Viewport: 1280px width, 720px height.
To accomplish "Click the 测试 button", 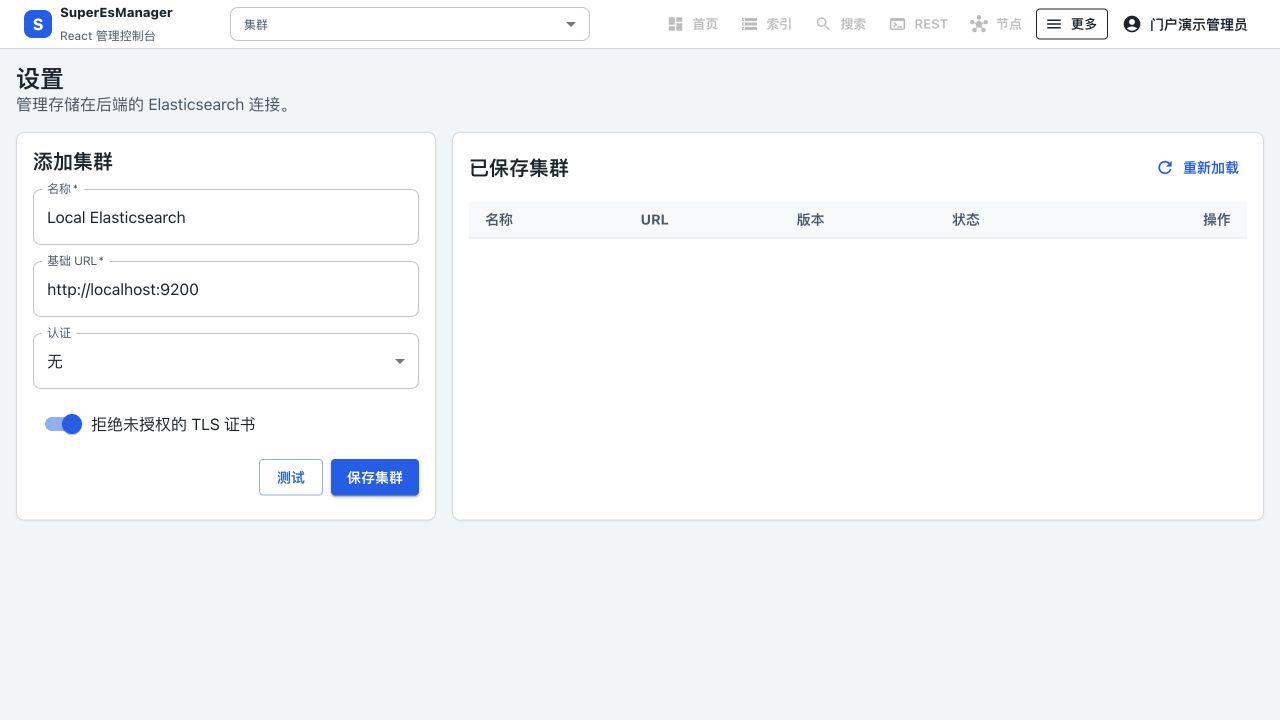I will pos(291,477).
